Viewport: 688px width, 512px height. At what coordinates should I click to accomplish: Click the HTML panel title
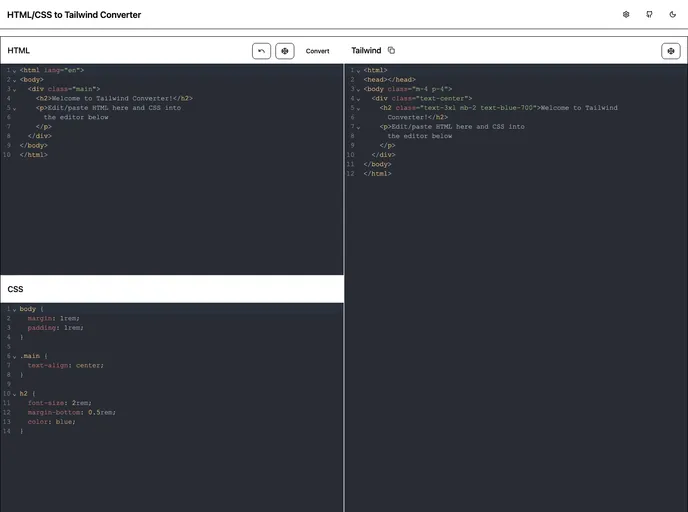tap(18, 50)
